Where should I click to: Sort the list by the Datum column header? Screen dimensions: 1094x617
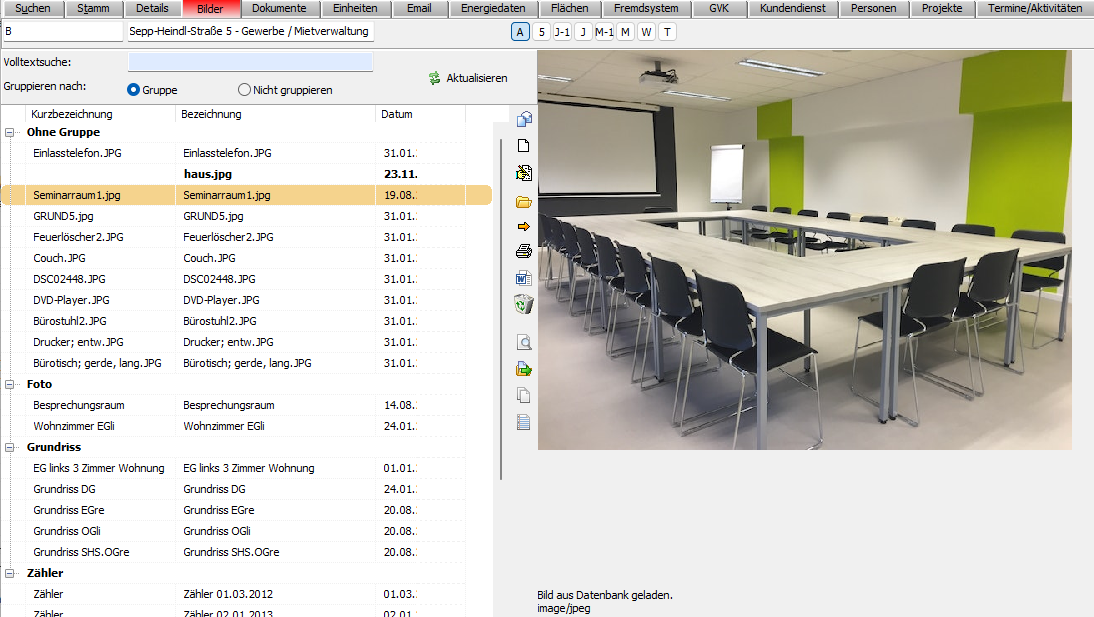pyautogui.click(x=397, y=114)
